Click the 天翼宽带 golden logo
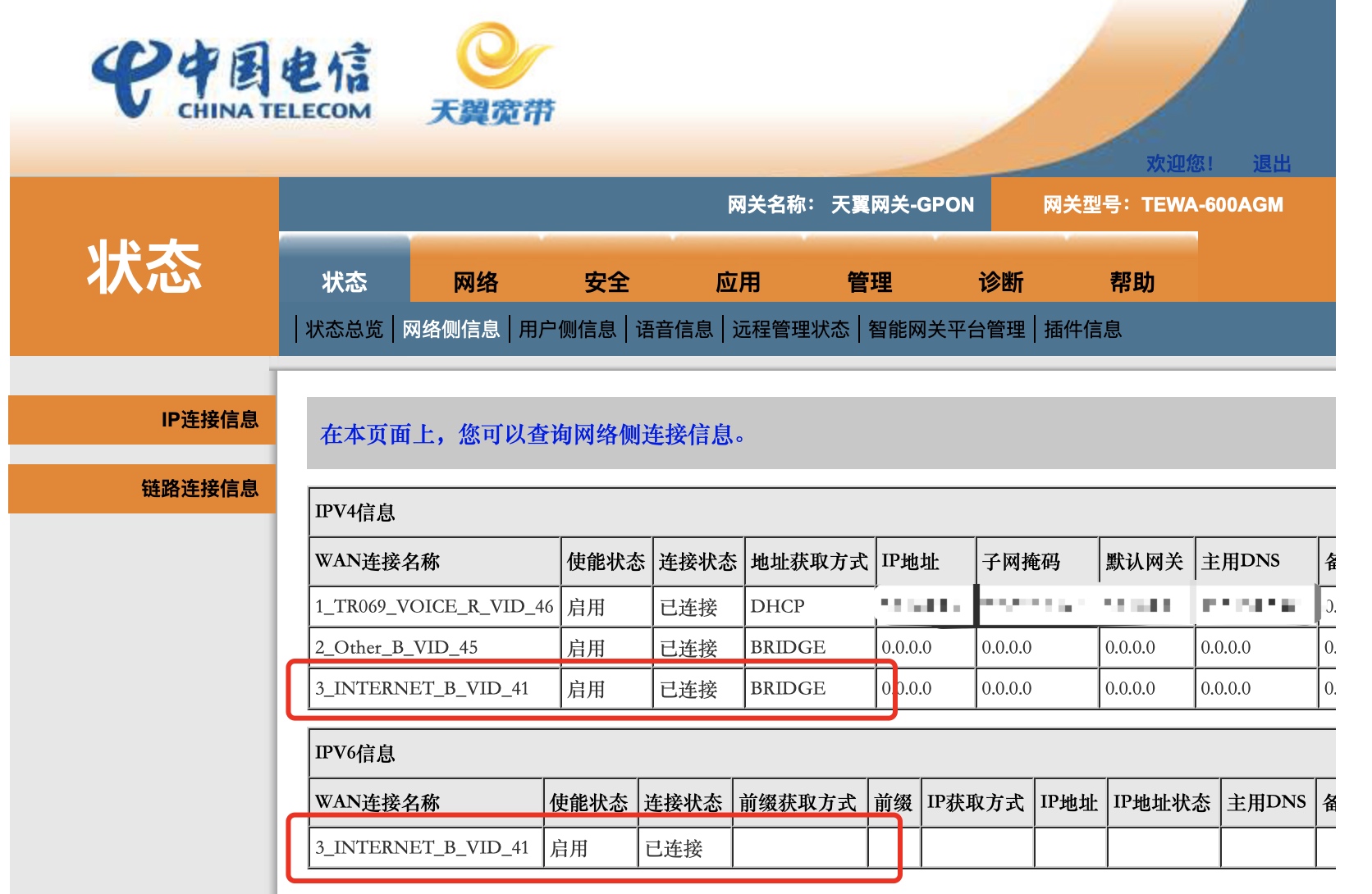 [492, 74]
